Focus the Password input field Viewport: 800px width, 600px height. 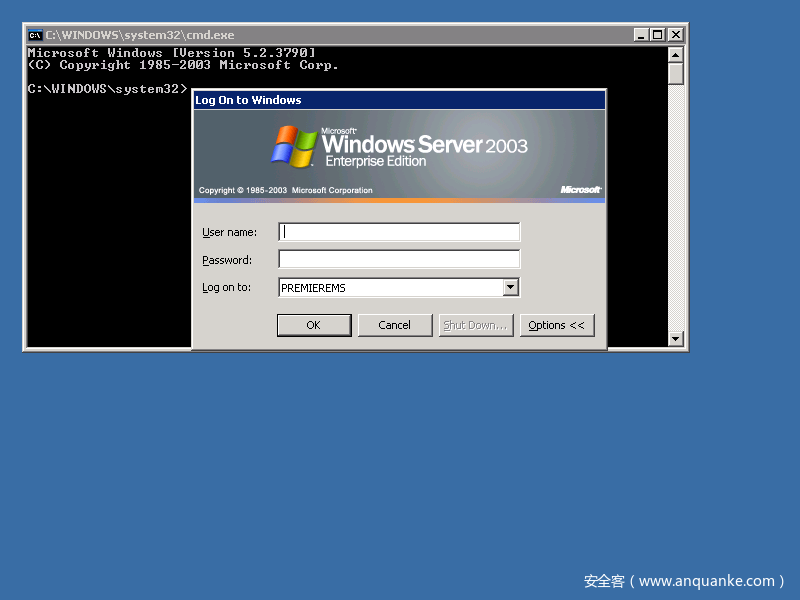399,259
